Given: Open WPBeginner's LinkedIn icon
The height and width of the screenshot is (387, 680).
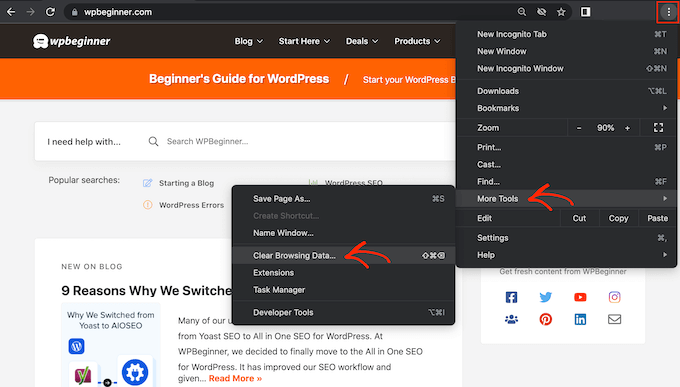Looking at the screenshot, I should (580, 319).
